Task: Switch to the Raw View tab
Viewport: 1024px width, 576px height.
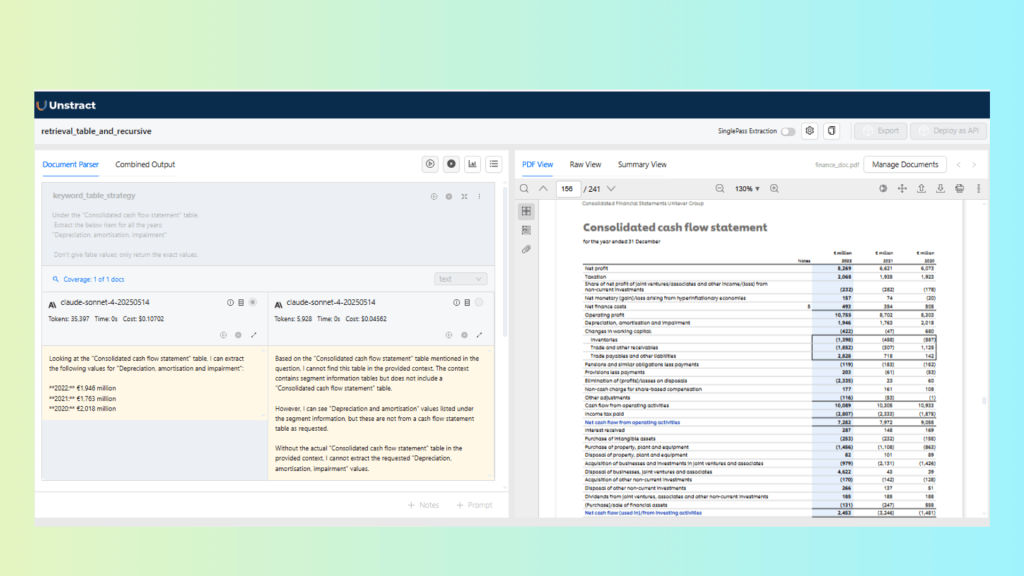Action: [x=585, y=164]
